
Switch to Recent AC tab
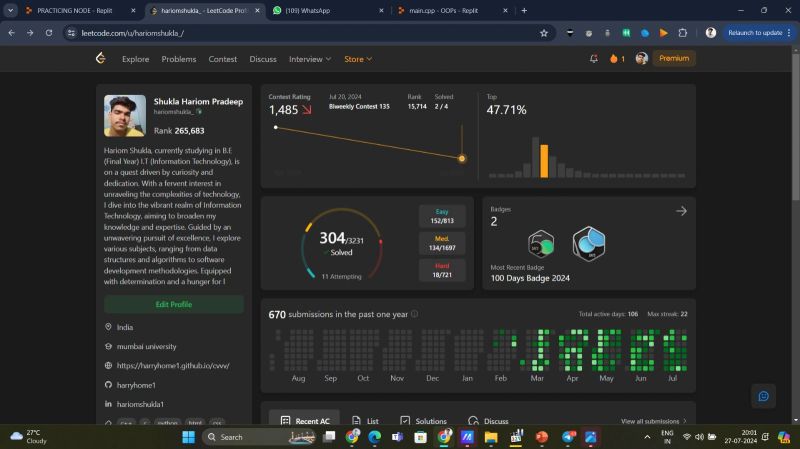(x=304, y=420)
